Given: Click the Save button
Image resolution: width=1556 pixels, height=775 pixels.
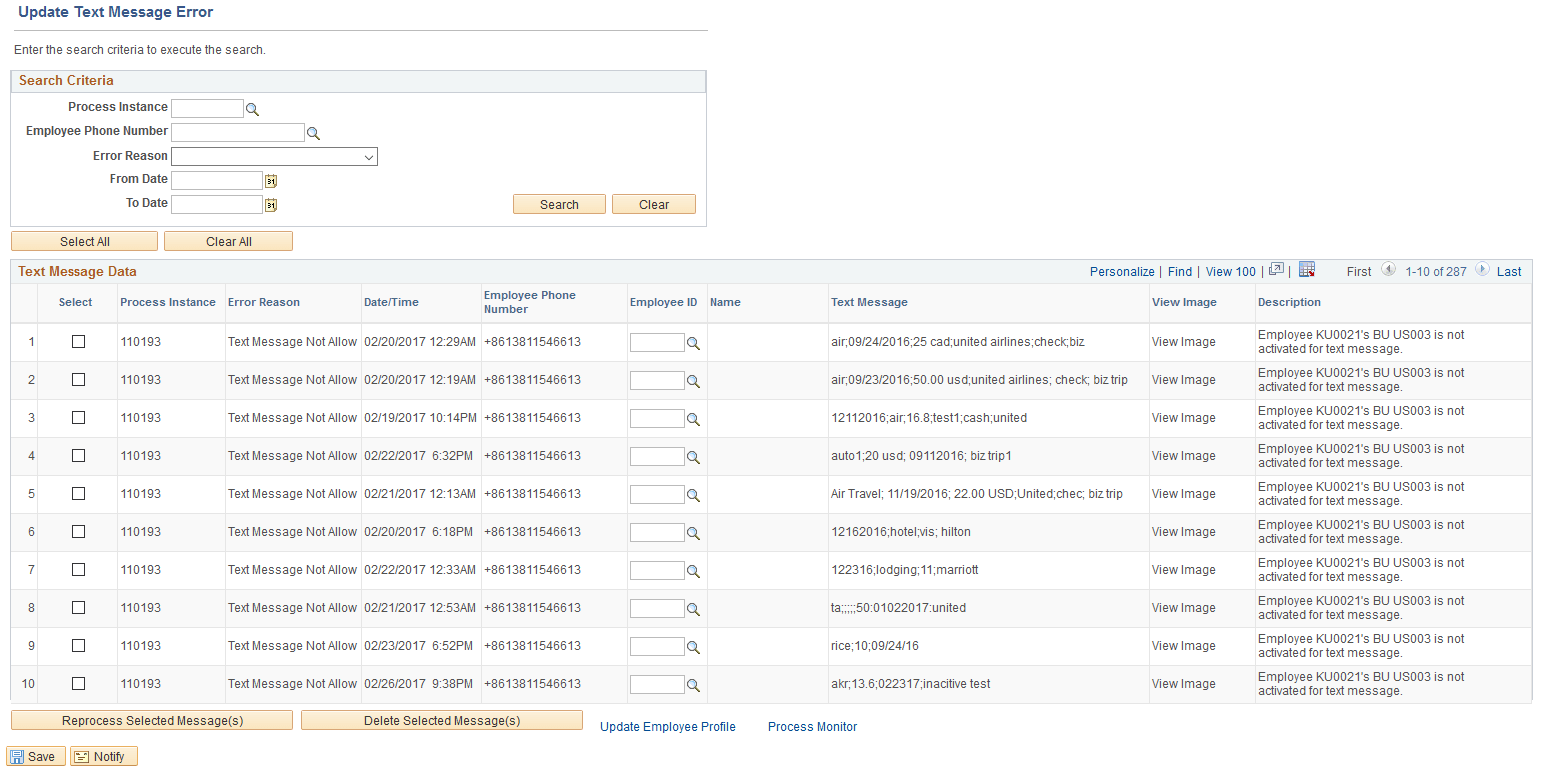Looking at the screenshot, I should (36, 756).
